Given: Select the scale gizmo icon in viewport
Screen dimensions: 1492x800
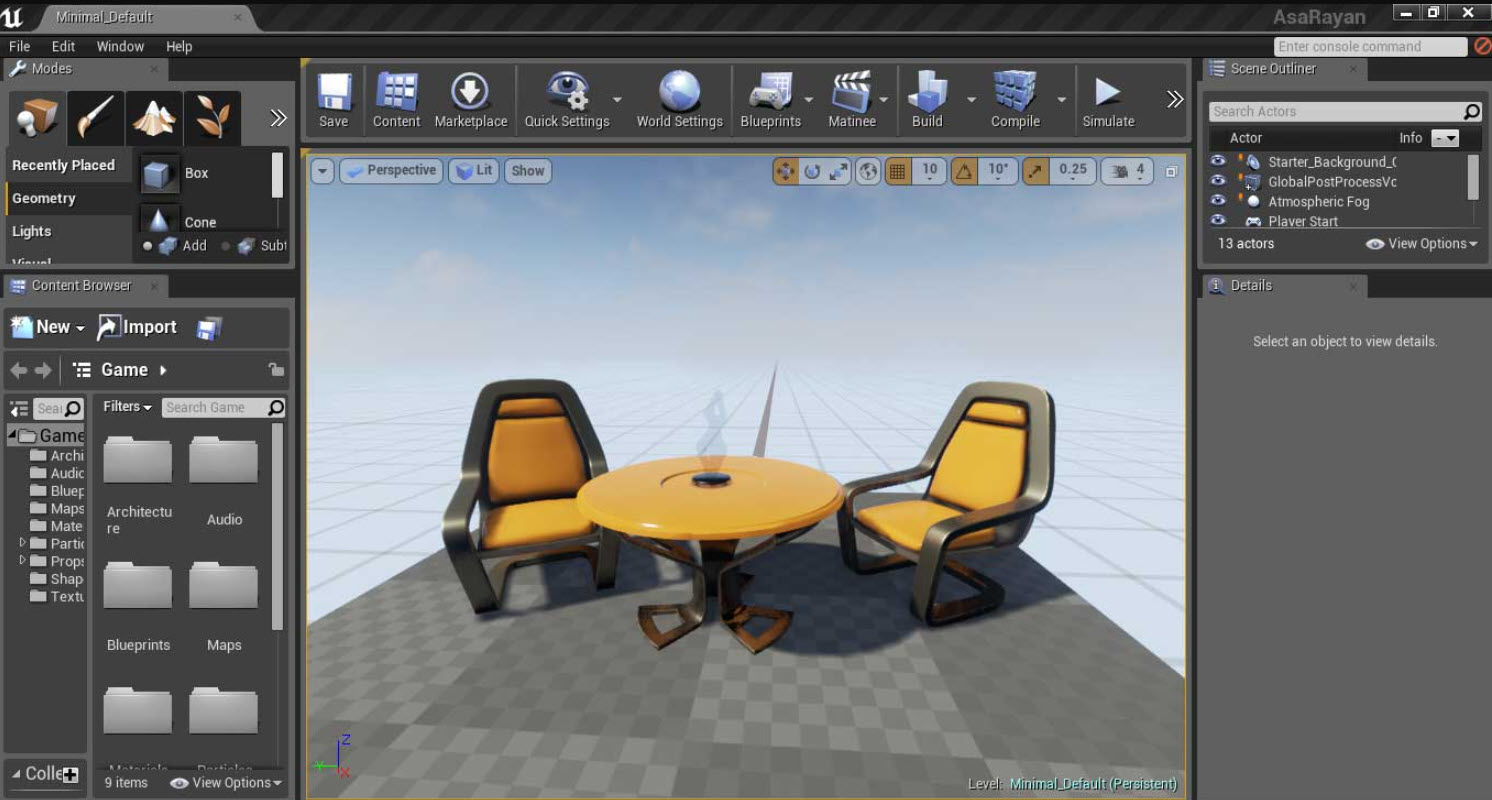Looking at the screenshot, I should click(x=838, y=171).
